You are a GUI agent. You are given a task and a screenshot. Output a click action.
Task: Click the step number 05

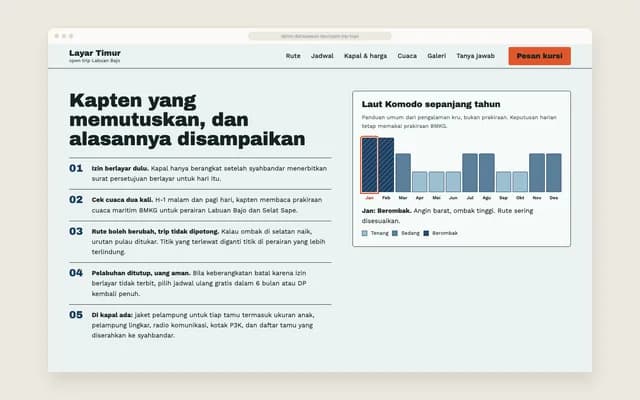coord(76,315)
